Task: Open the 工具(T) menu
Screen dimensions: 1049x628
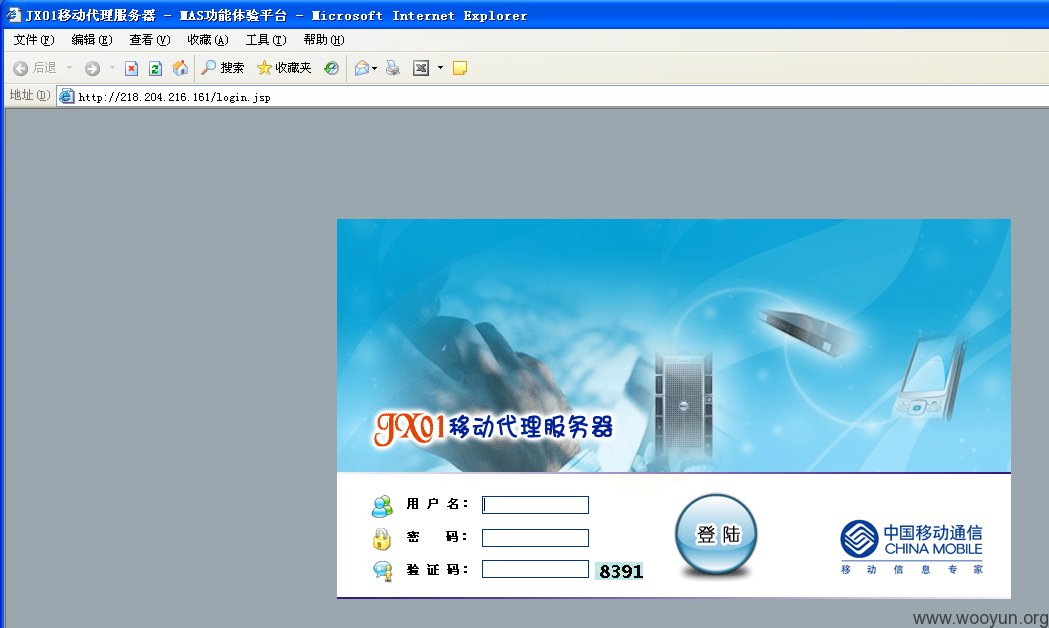Action: point(266,39)
